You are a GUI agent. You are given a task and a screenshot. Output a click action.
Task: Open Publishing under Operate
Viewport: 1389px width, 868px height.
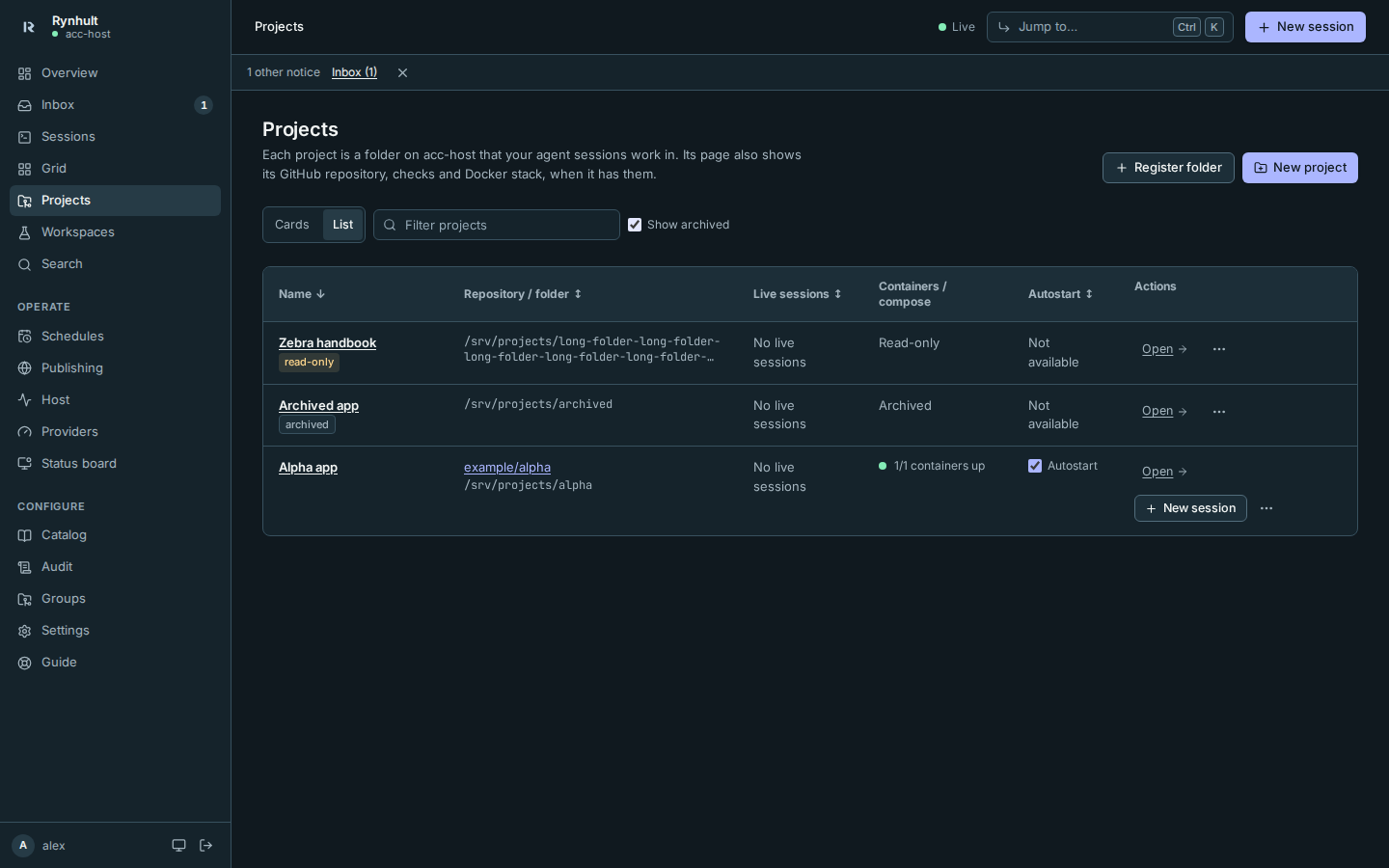[x=115, y=368]
